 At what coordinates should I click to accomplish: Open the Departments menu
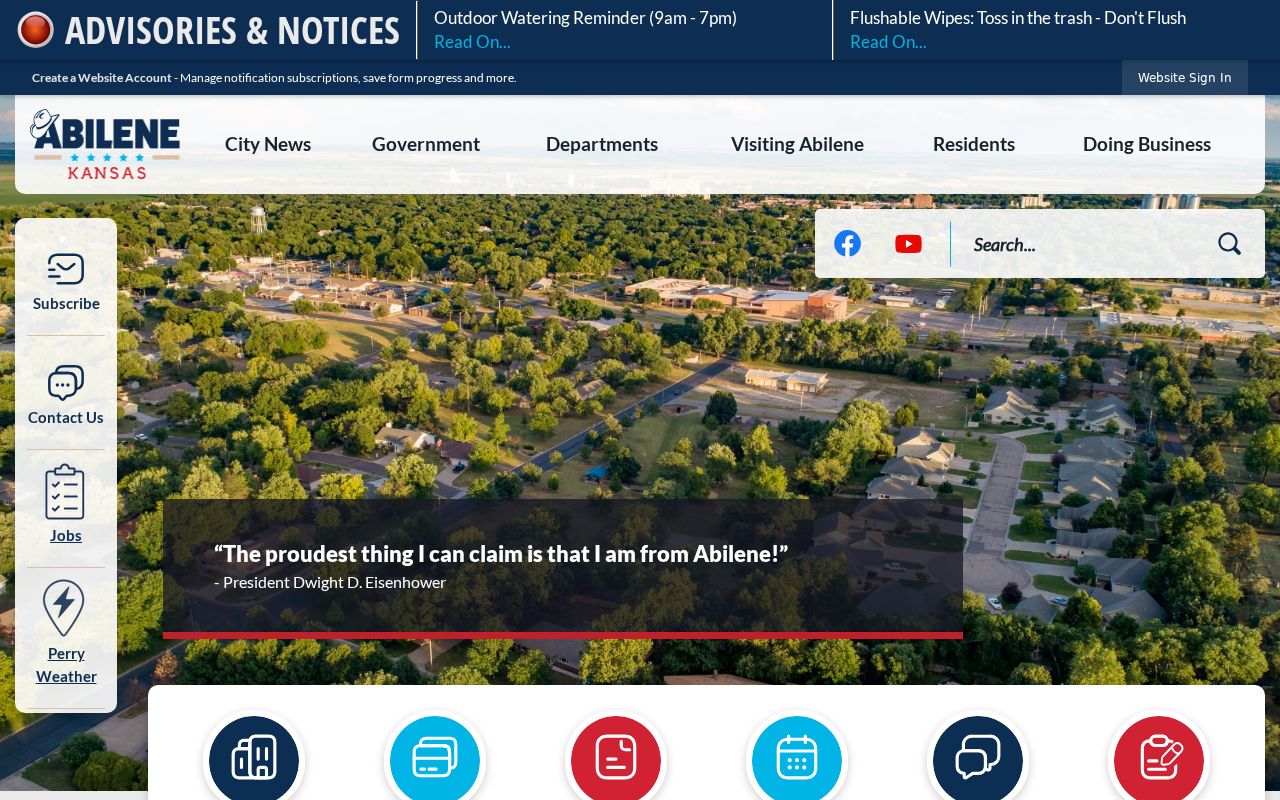pyautogui.click(x=602, y=144)
